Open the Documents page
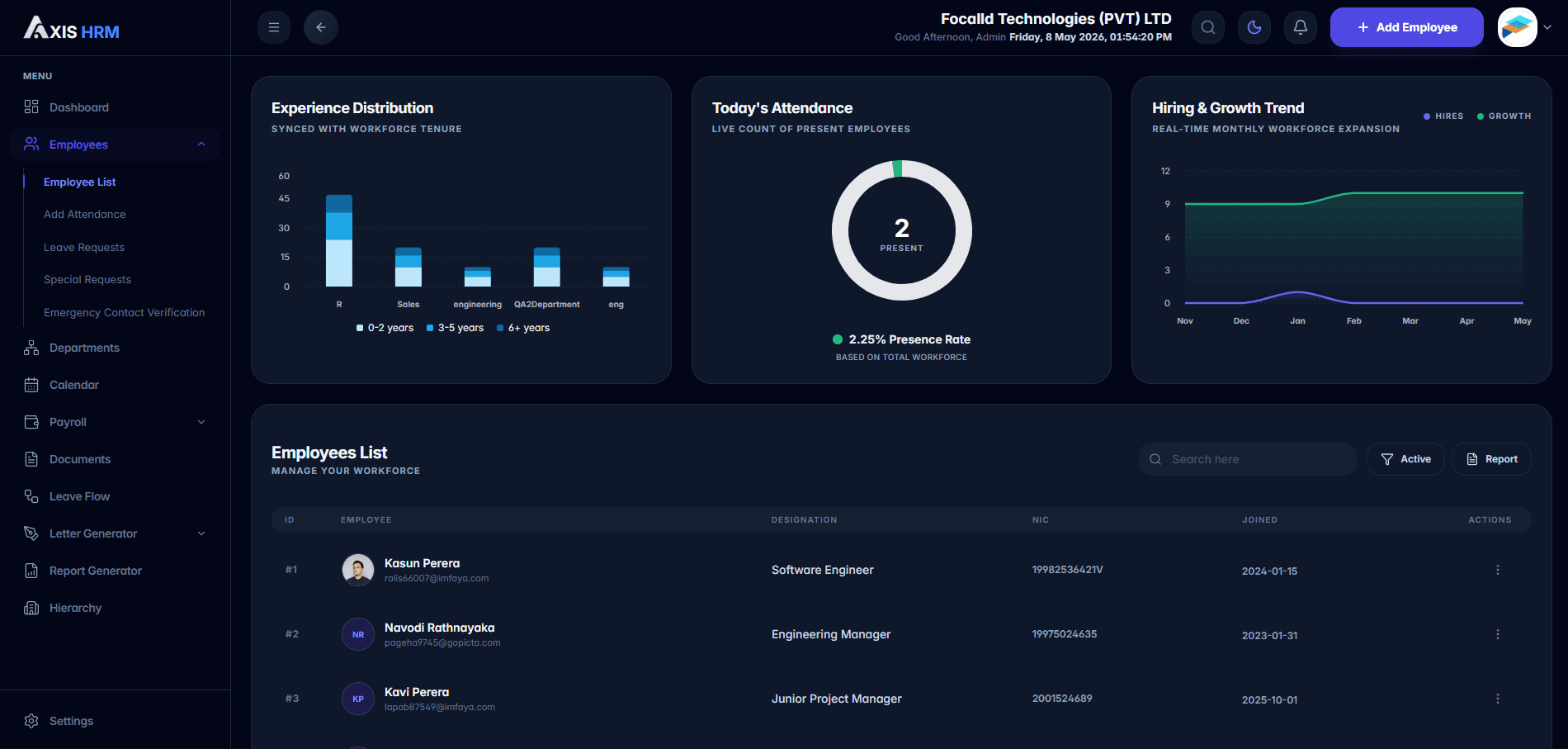 80,459
